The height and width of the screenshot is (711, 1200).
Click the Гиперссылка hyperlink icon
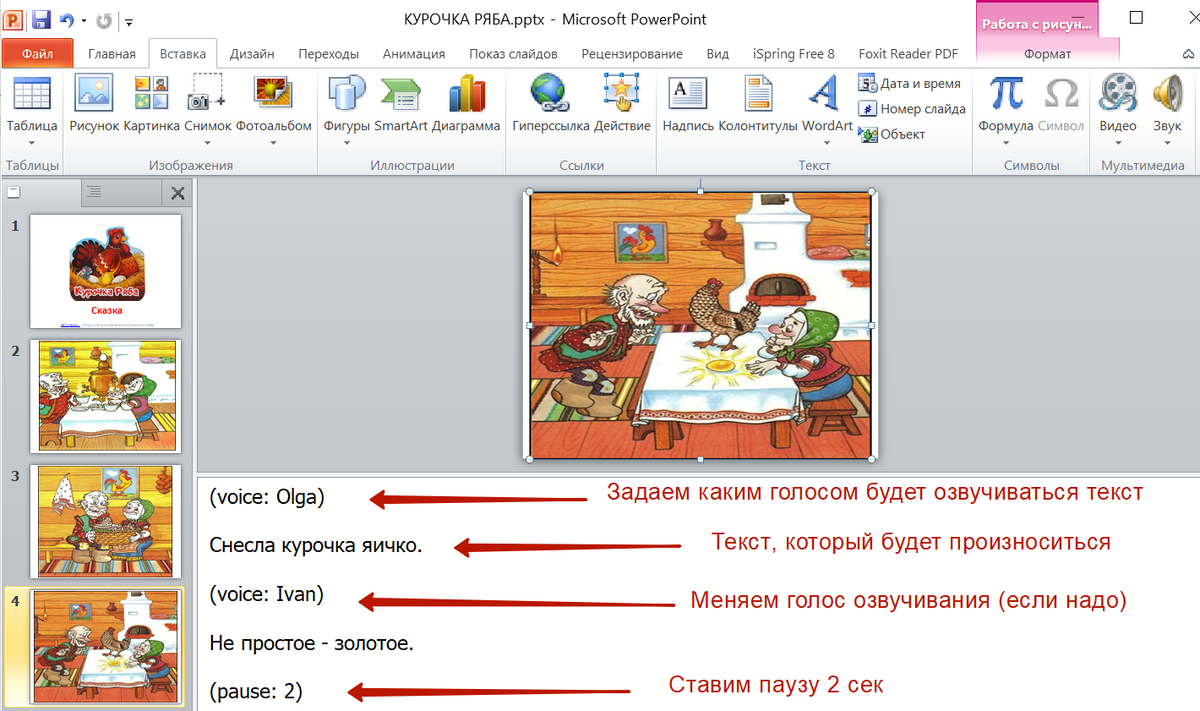(550, 94)
